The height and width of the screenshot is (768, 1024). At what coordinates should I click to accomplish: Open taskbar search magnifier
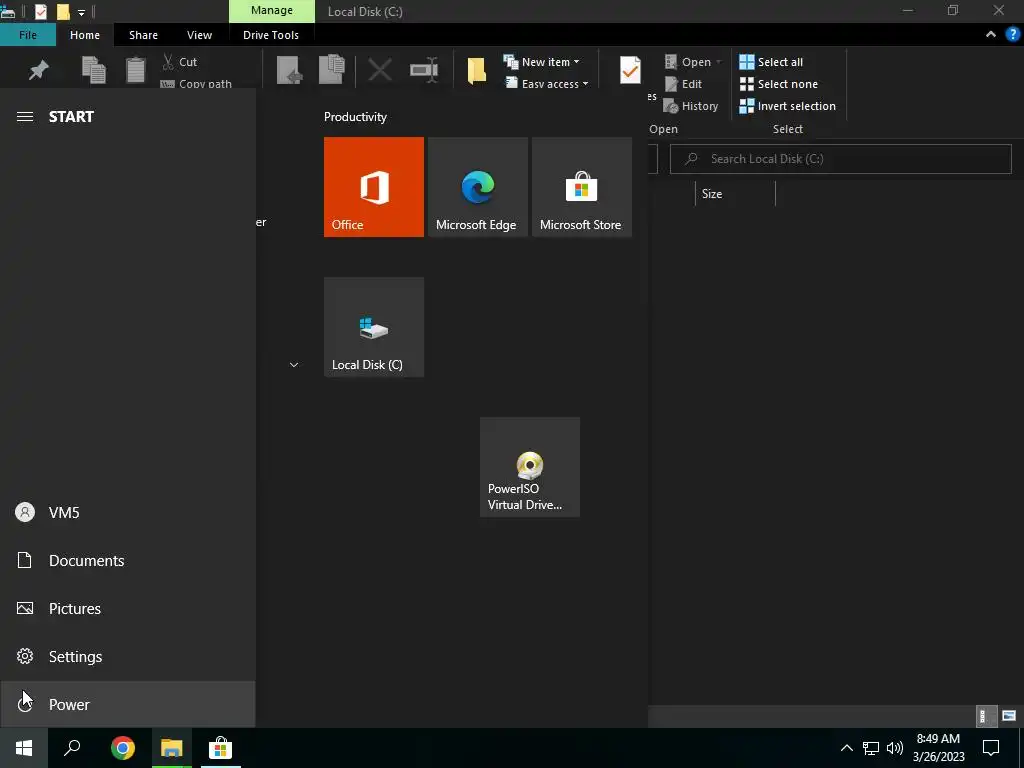[x=72, y=748]
